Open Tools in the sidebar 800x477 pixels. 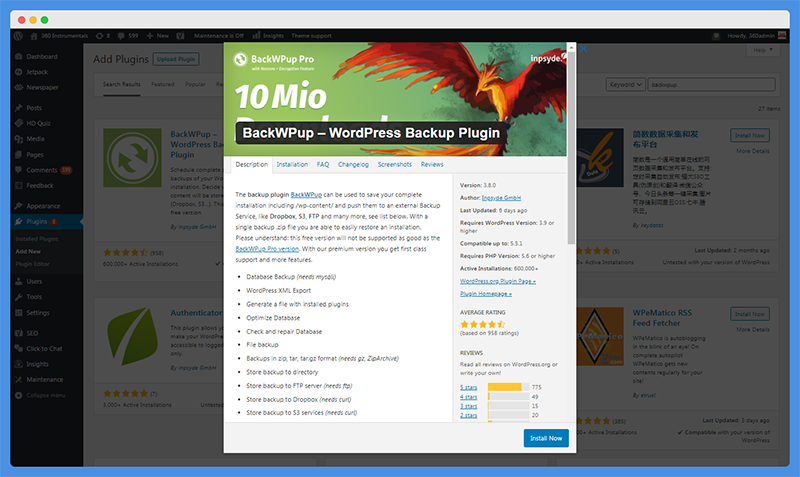point(34,297)
